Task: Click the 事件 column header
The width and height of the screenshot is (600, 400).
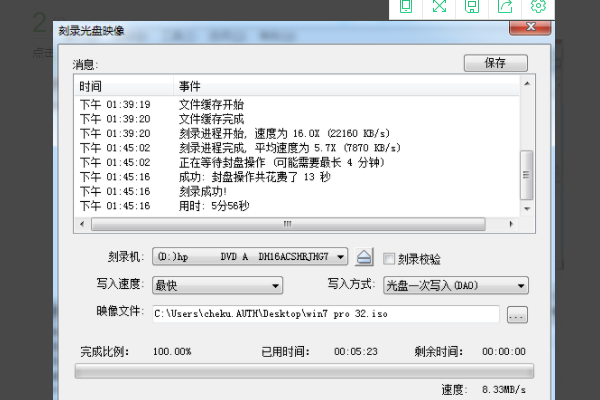Action: [346, 86]
